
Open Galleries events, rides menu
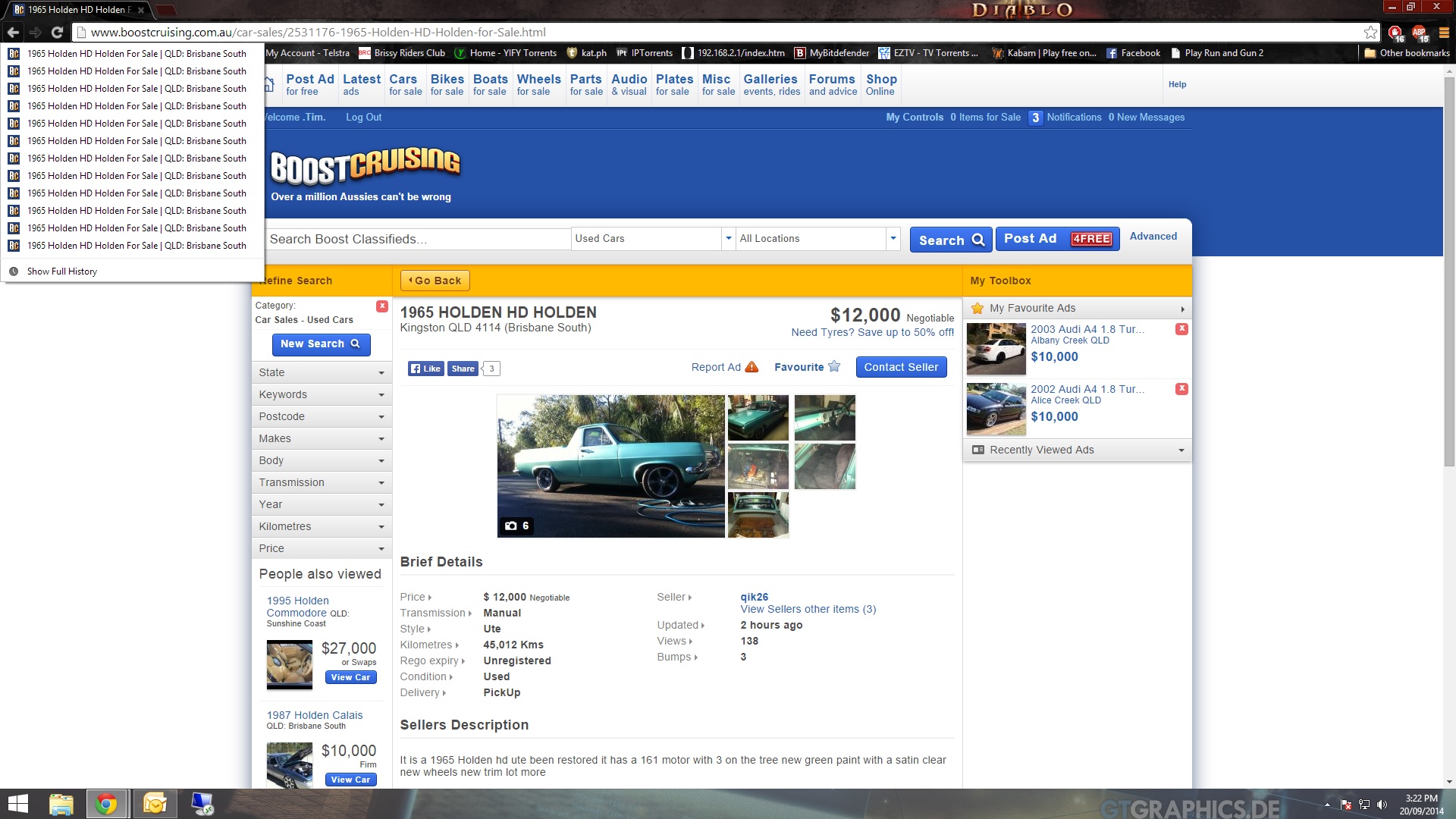coord(771,84)
